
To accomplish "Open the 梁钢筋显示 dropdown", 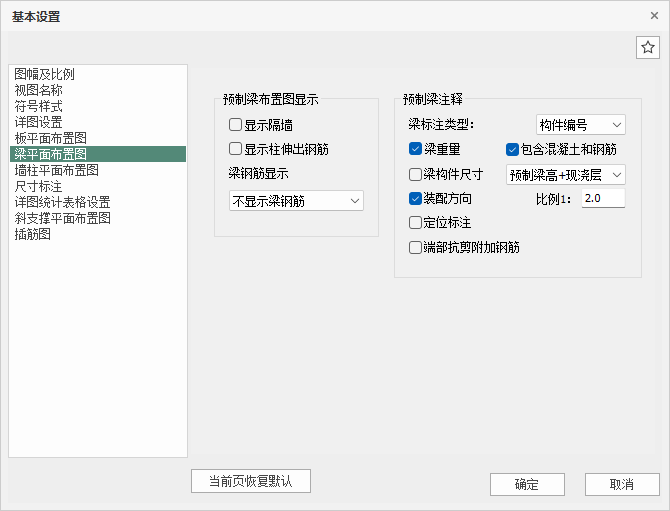I will tap(296, 201).
